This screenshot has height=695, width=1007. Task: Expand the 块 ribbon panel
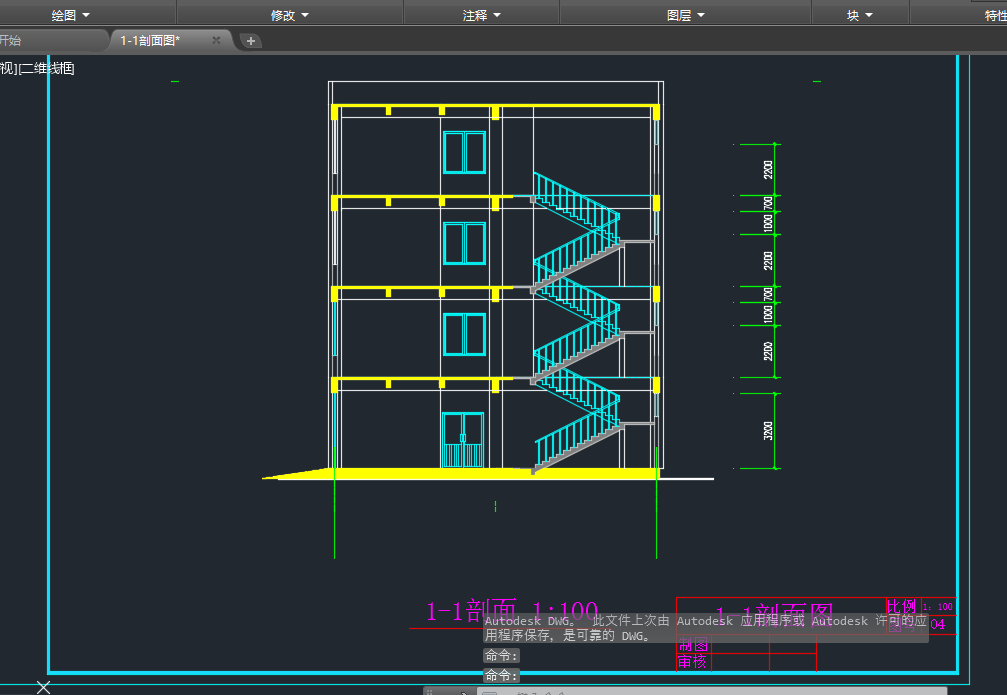pyautogui.click(x=860, y=15)
